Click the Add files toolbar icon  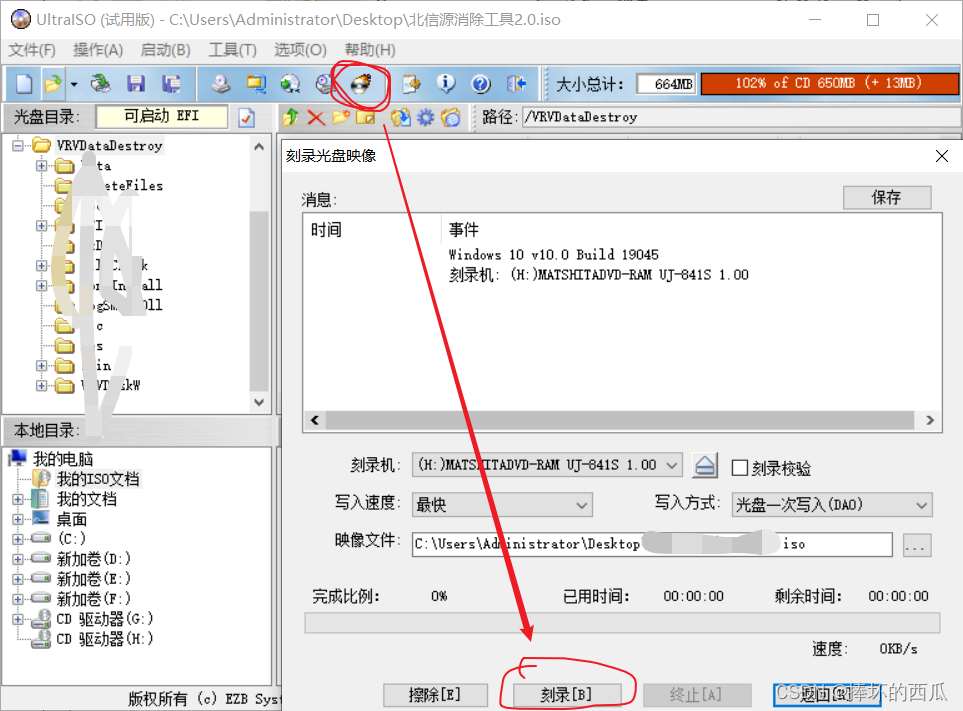tap(411, 84)
